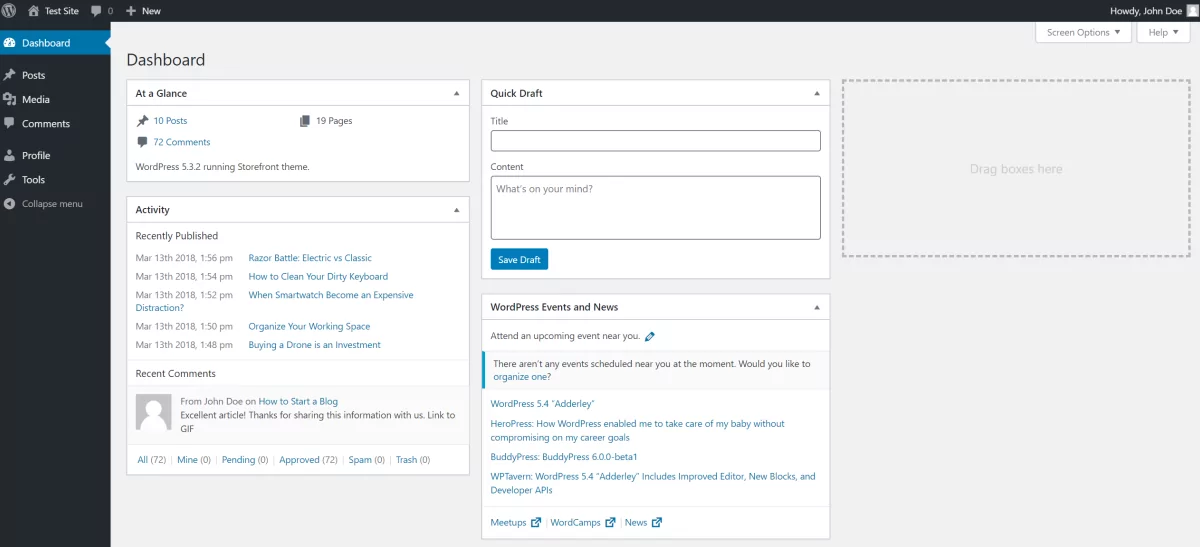1200x547 pixels.
Task: Open the WordCamps external link
Action: point(583,522)
